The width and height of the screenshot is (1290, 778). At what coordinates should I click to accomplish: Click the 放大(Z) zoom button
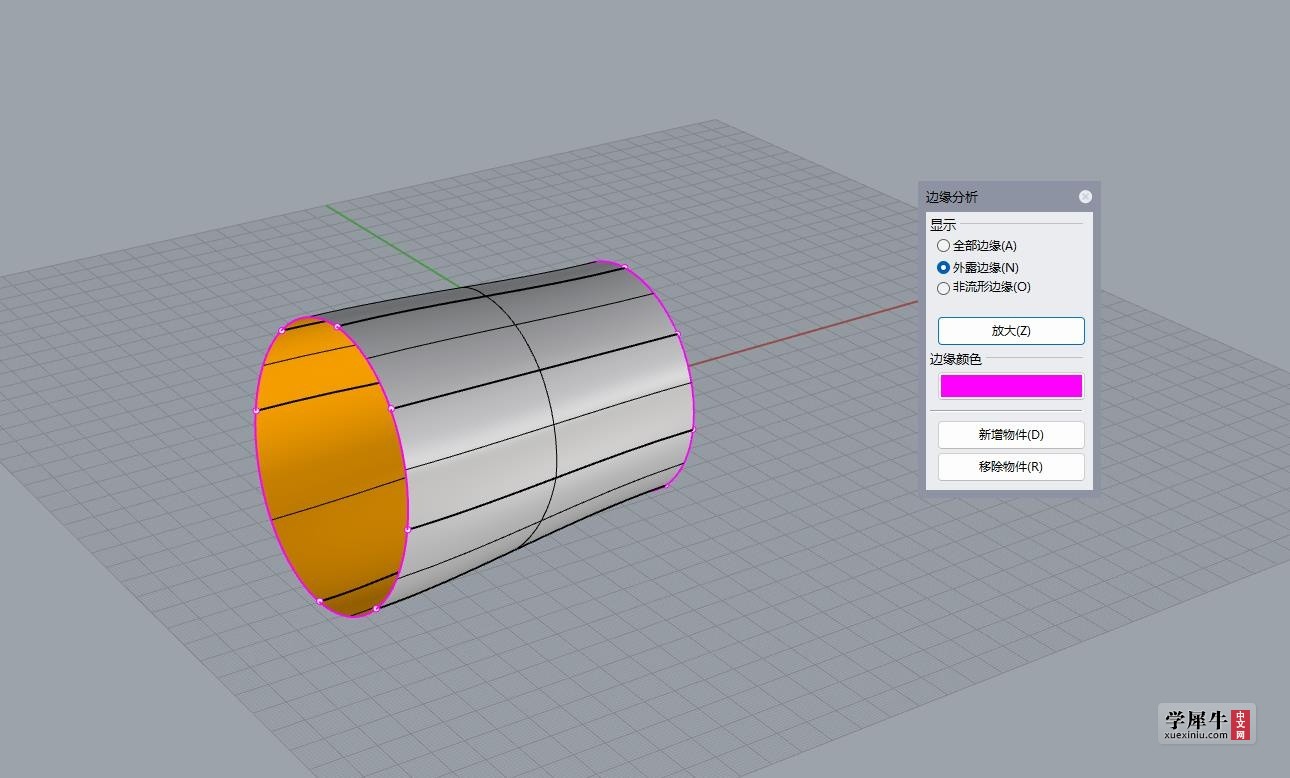pos(1011,331)
